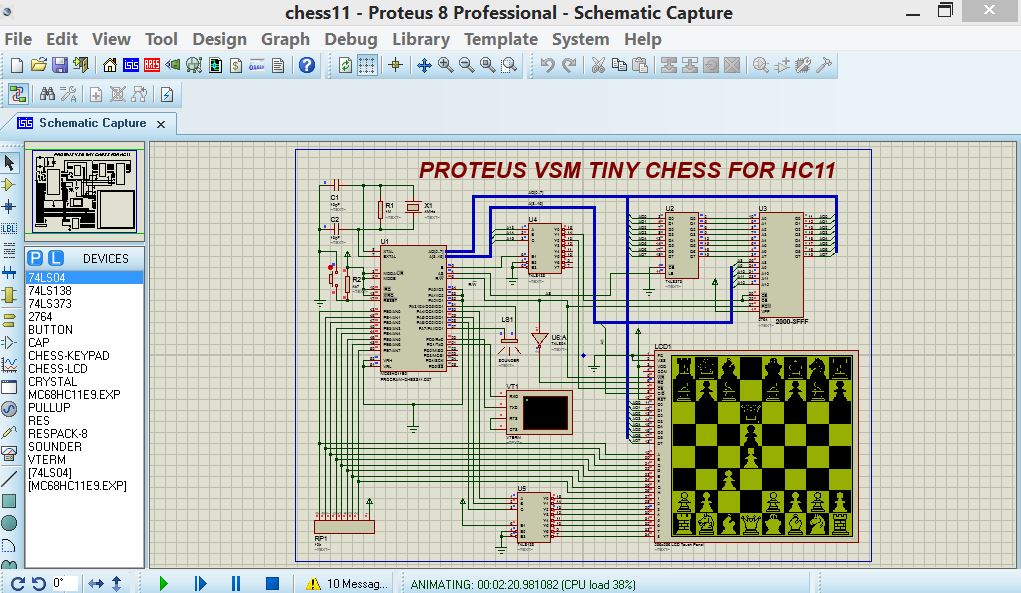The height and width of the screenshot is (593, 1021).
Task: Select the selection arrow mode
Action: pos(9,163)
